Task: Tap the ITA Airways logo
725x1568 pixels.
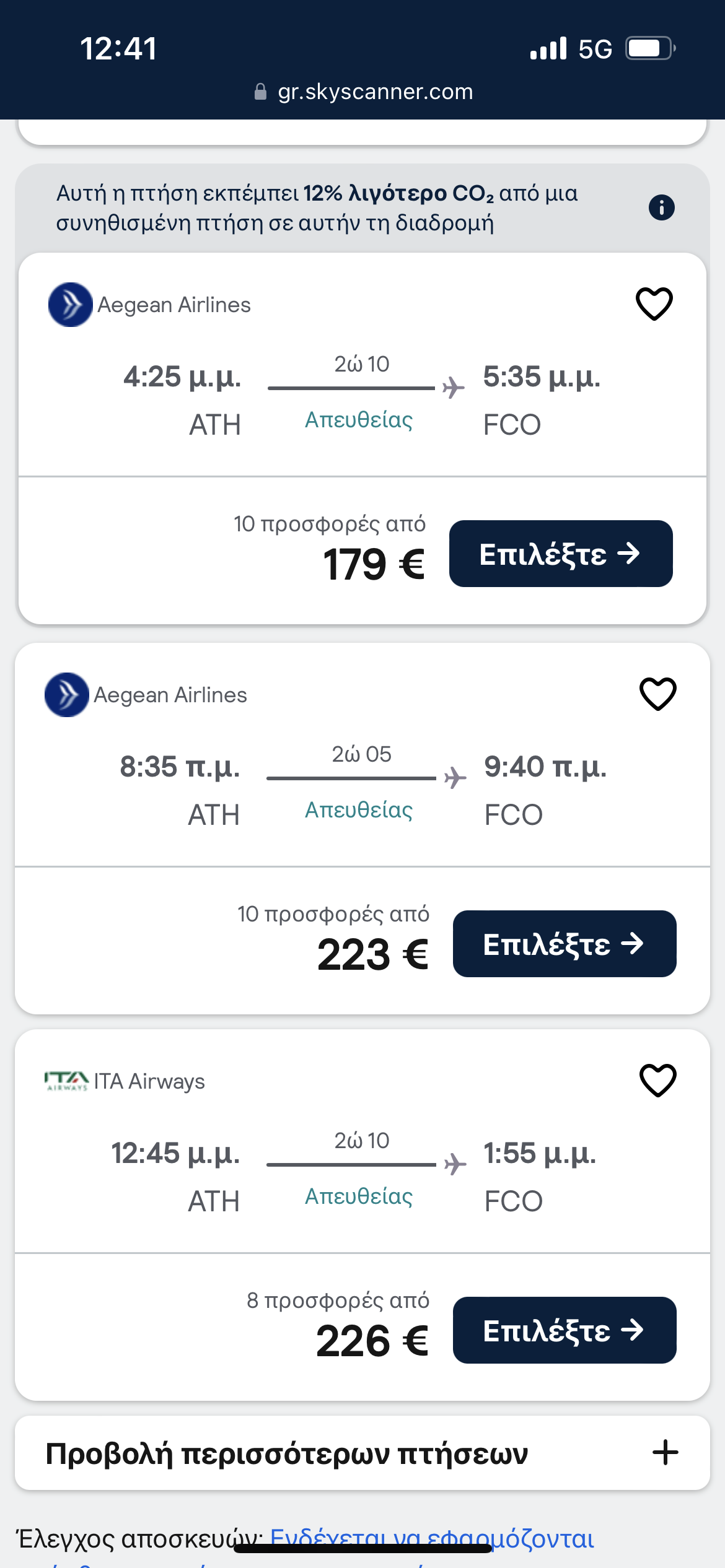Action: pos(66,1081)
